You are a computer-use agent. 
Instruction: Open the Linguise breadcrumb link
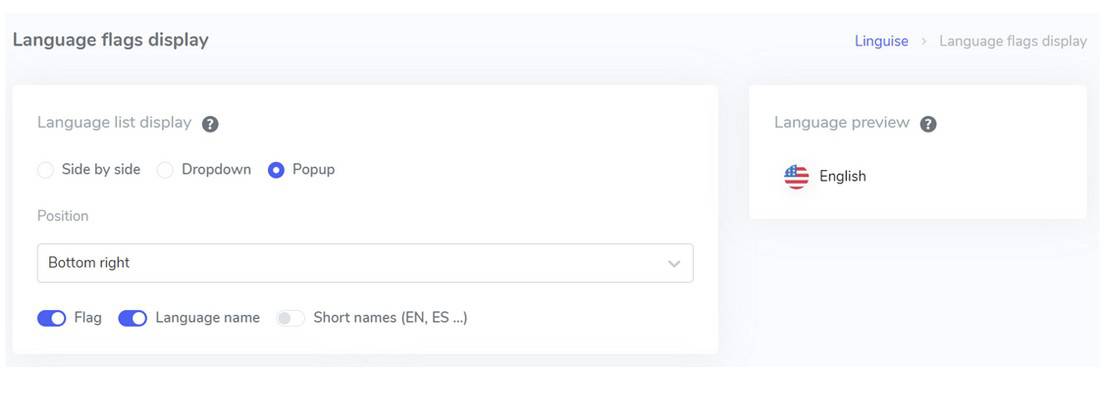pos(882,41)
